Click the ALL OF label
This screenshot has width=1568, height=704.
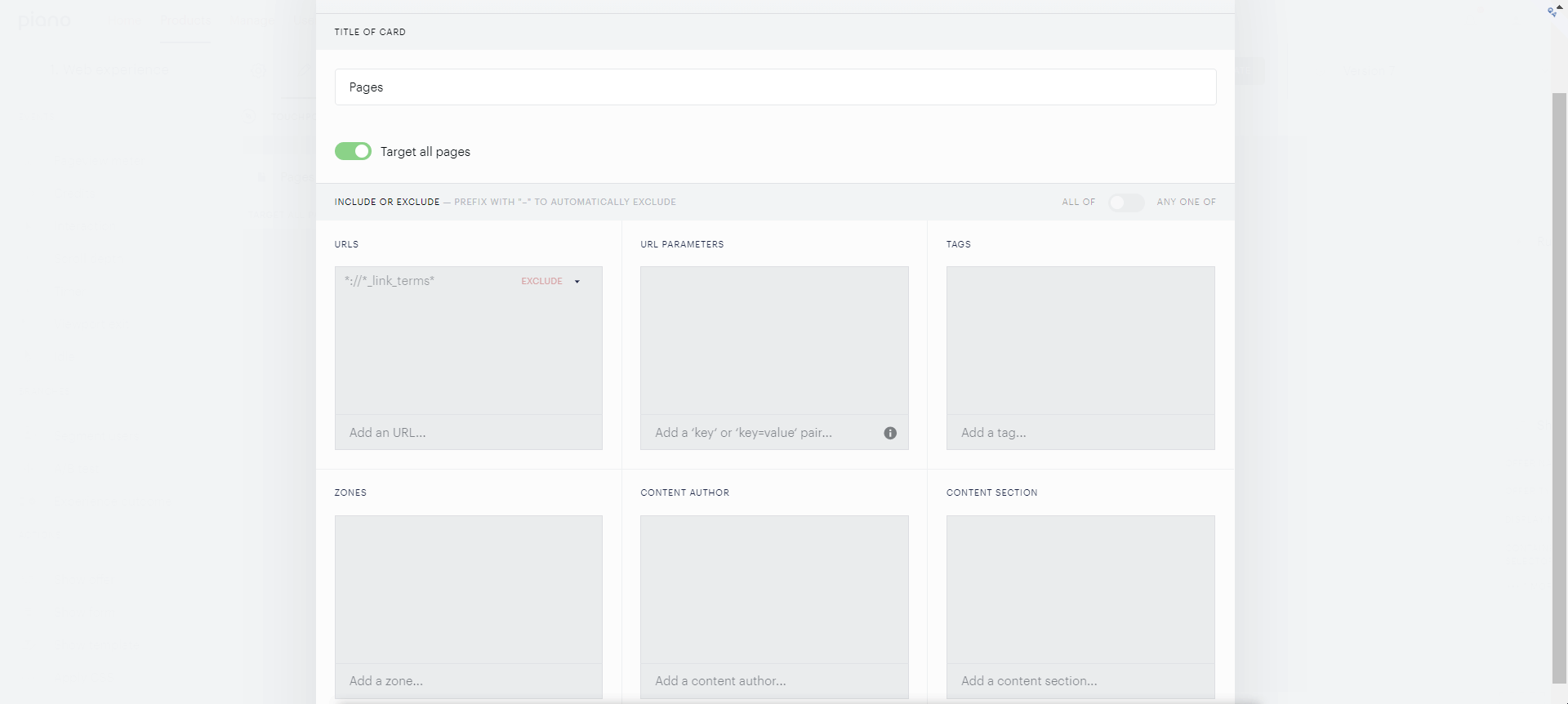coord(1078,203)
